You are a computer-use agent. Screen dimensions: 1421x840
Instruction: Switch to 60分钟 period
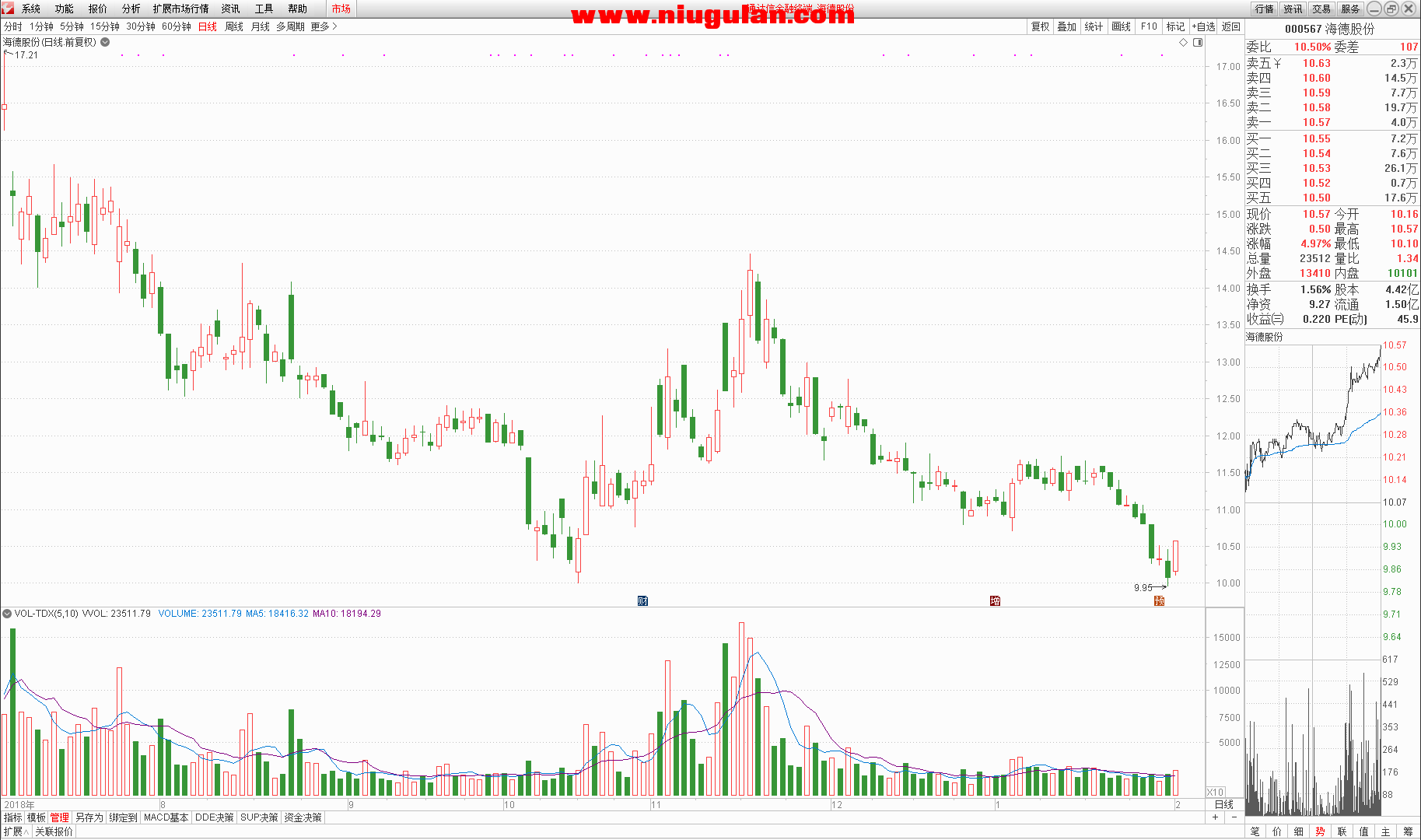point(177,26)
